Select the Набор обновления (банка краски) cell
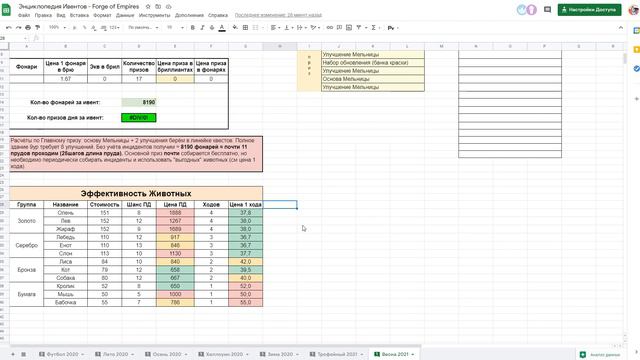 click(x=373, y=62)
